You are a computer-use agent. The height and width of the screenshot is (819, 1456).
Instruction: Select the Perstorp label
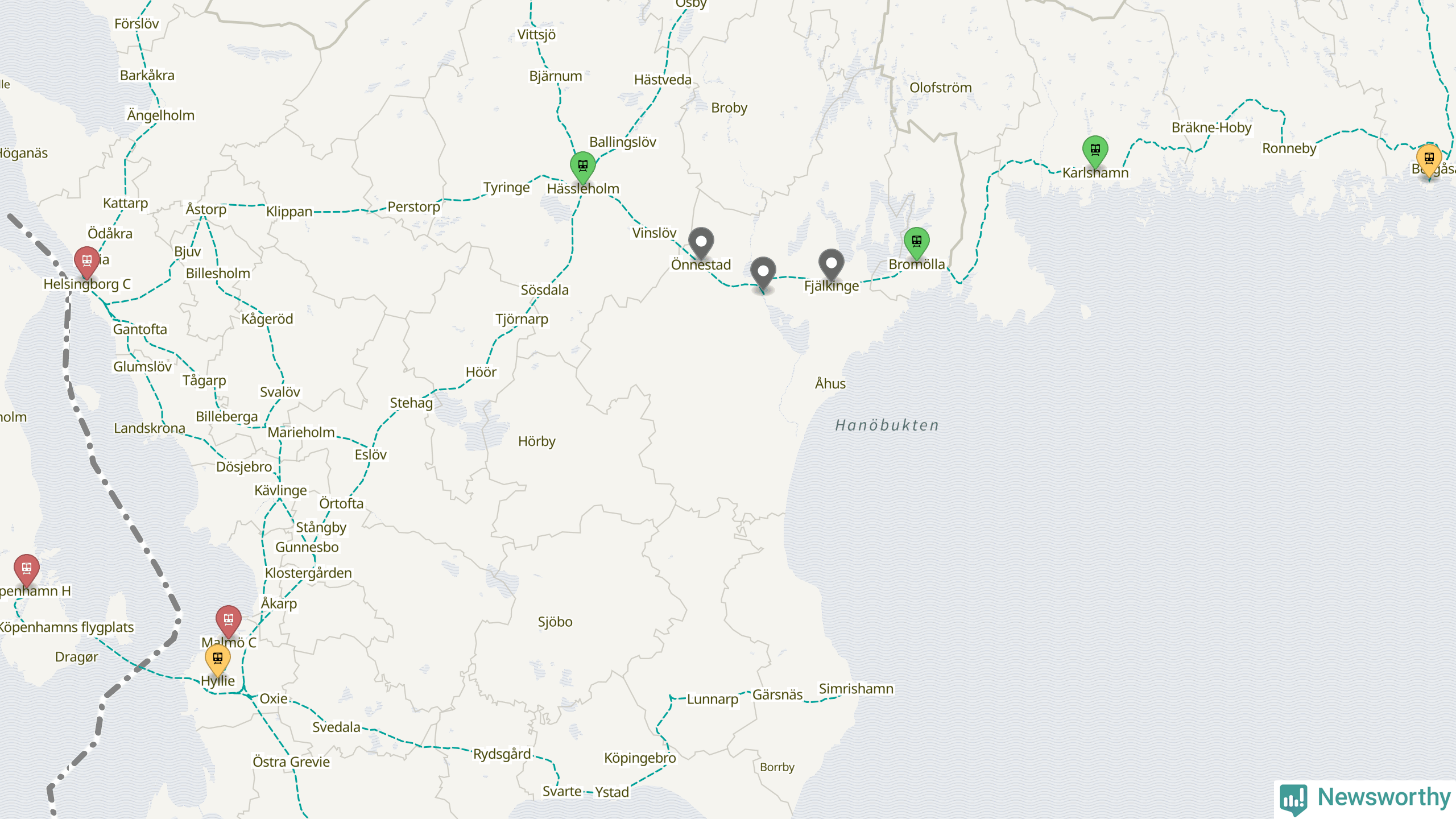pyautogui.click(x=414, y=207)
